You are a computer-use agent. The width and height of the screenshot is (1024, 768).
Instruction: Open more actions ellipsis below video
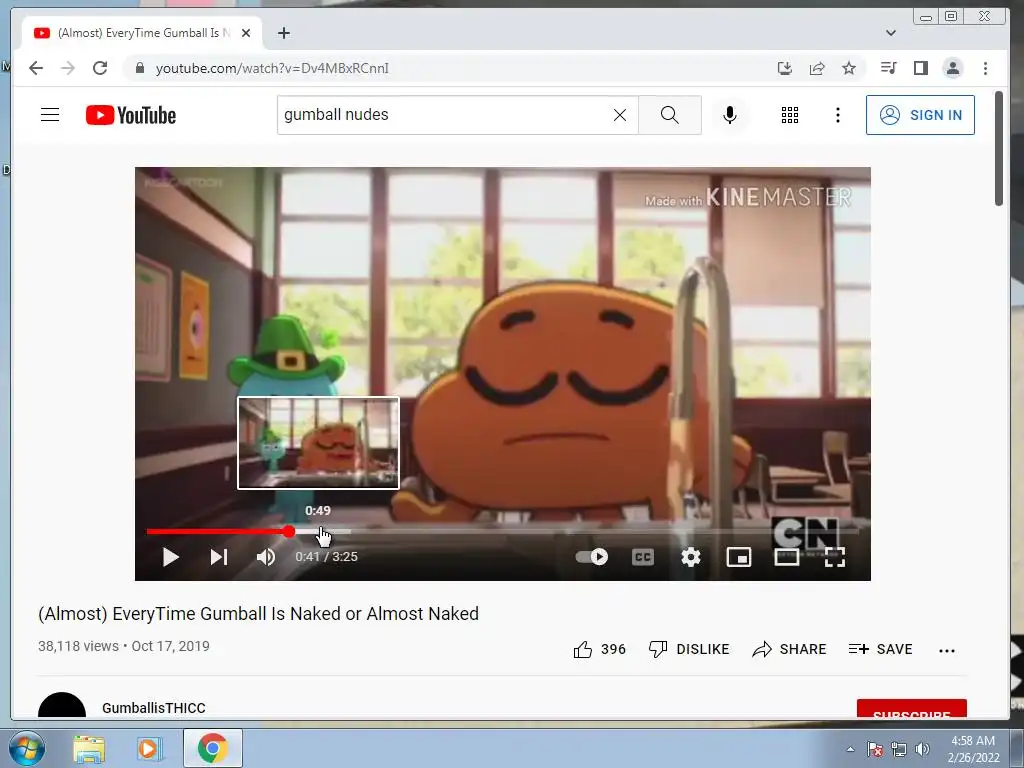coord(947,650)
